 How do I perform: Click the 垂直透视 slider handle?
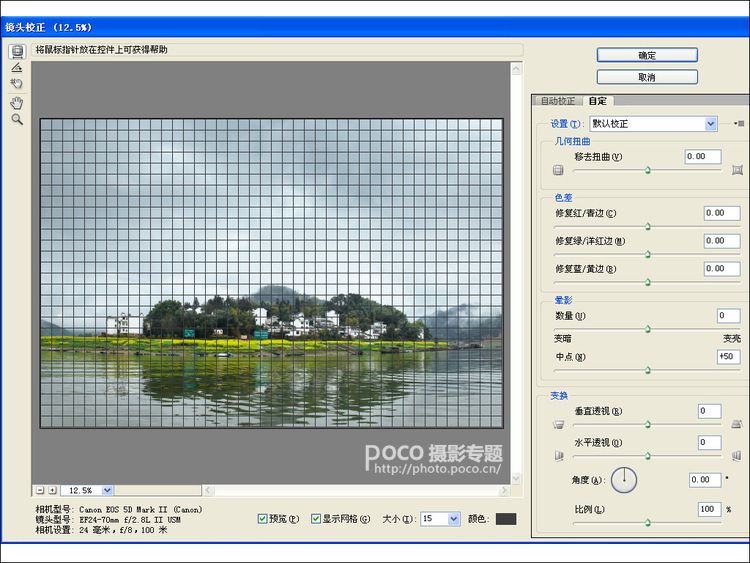[648, 424]
